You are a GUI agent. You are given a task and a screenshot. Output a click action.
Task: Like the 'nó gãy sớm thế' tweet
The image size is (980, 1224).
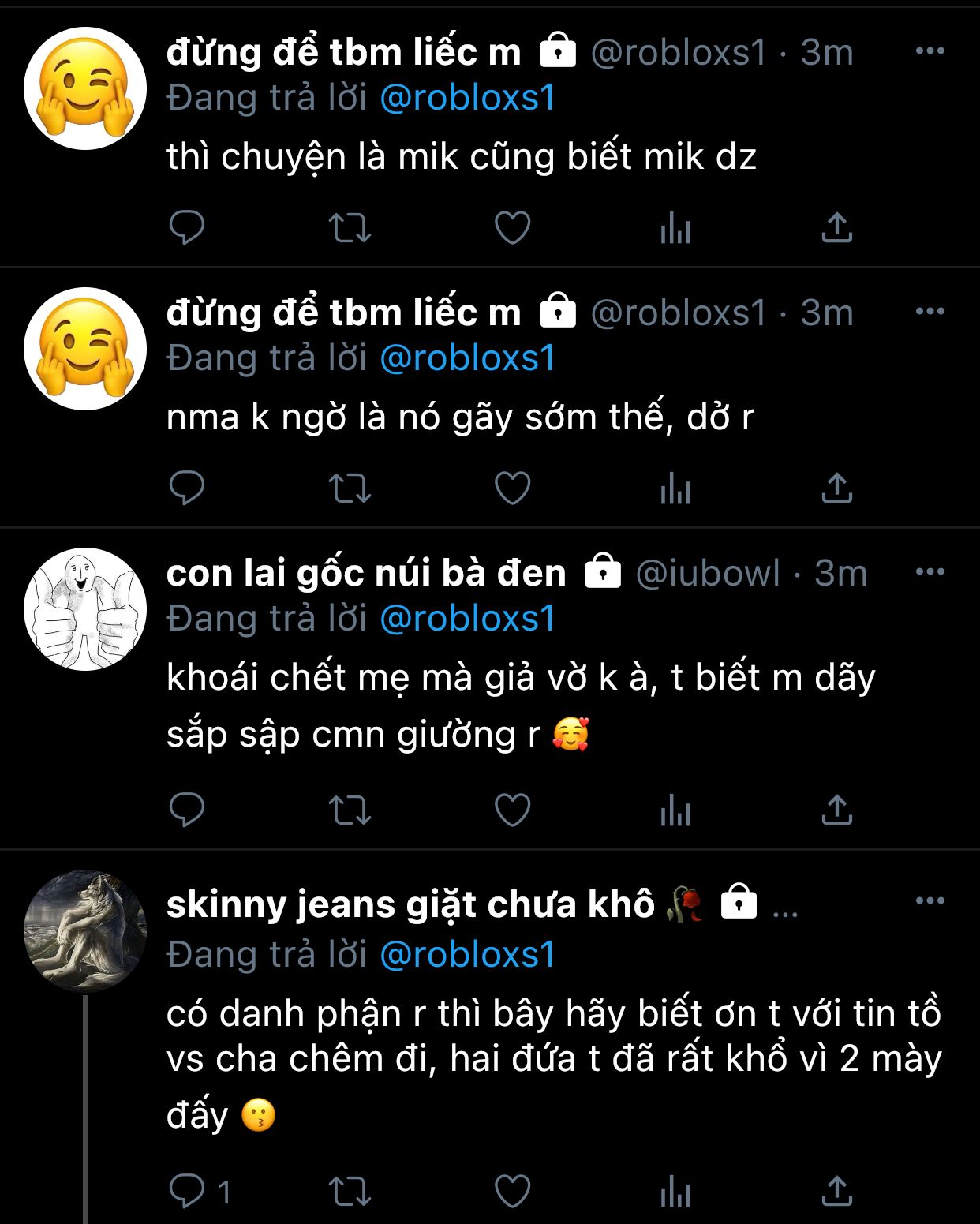pos(512,488)
